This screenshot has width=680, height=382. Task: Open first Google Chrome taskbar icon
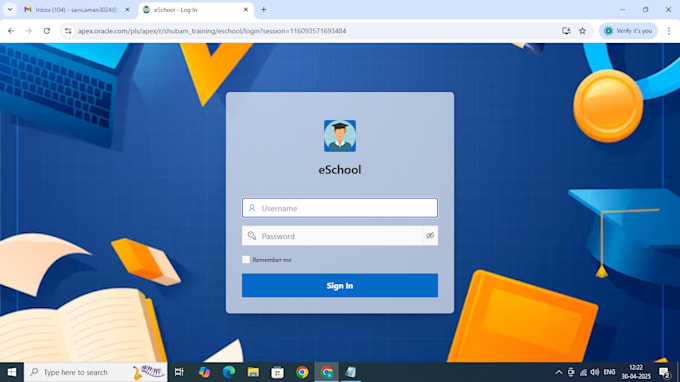coord(302,372)
